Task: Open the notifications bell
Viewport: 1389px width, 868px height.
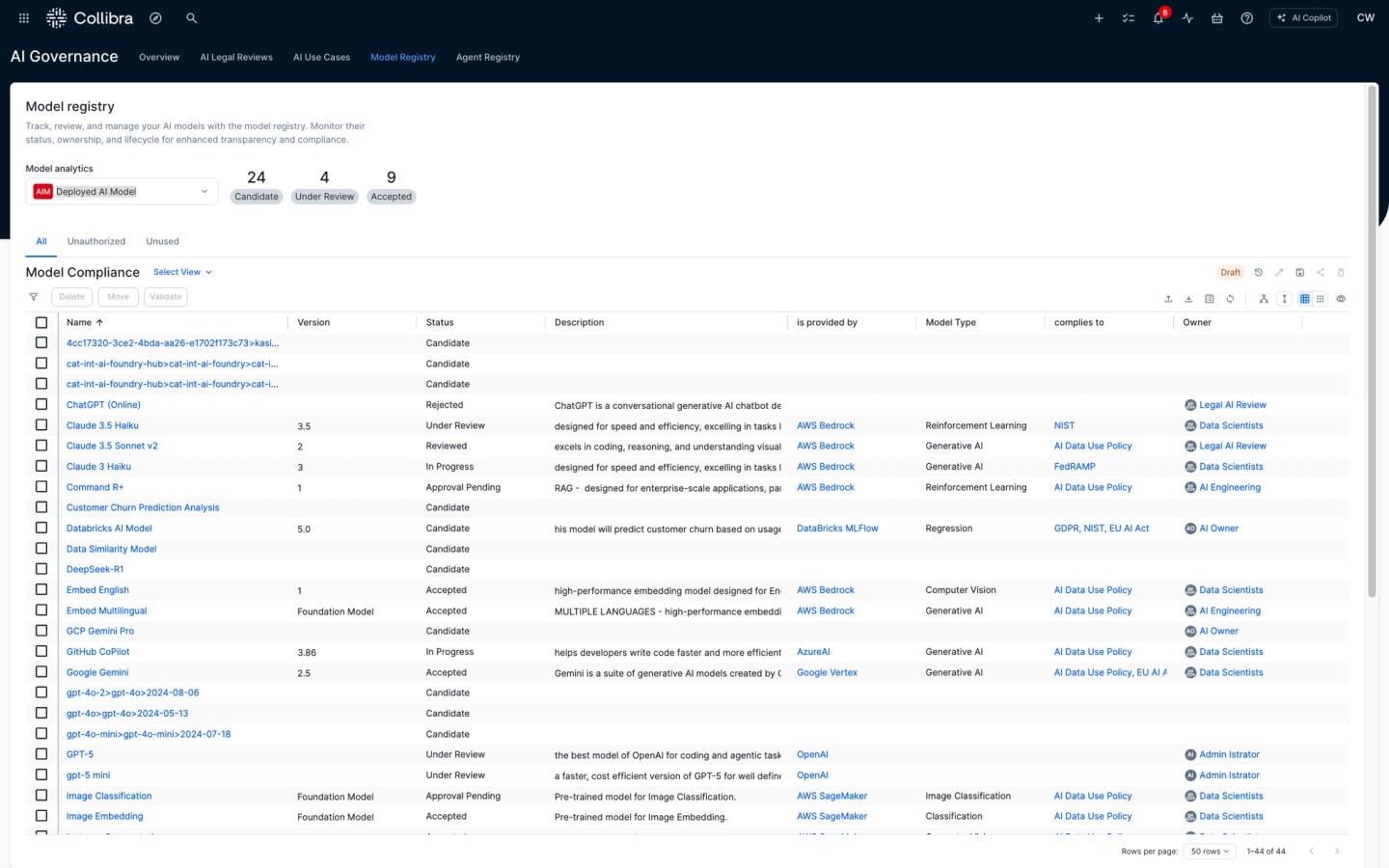Action: (x=1157, y=18)
